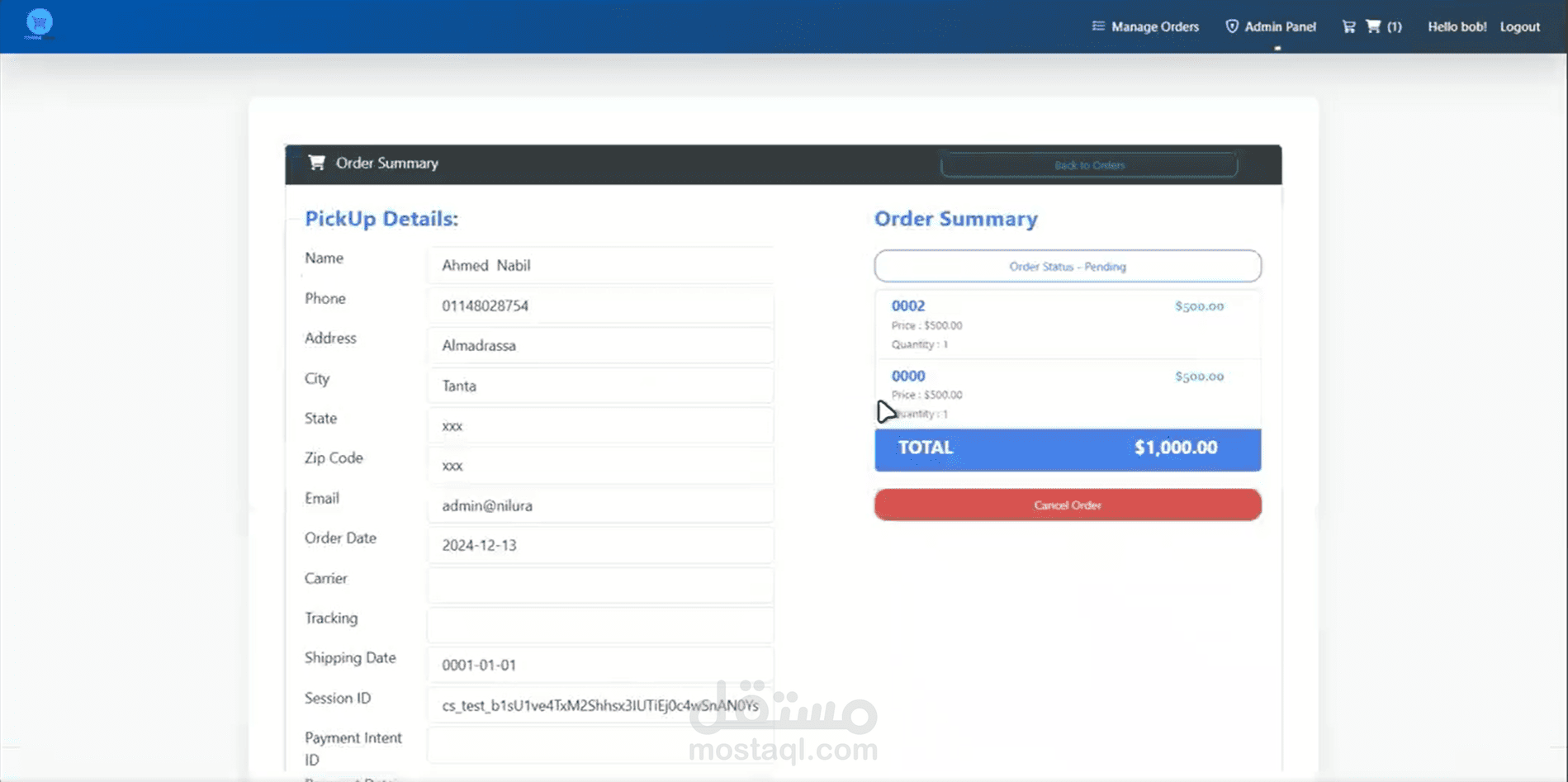
Task: Click the Back to Orders button
Action: coord(1089,164)
